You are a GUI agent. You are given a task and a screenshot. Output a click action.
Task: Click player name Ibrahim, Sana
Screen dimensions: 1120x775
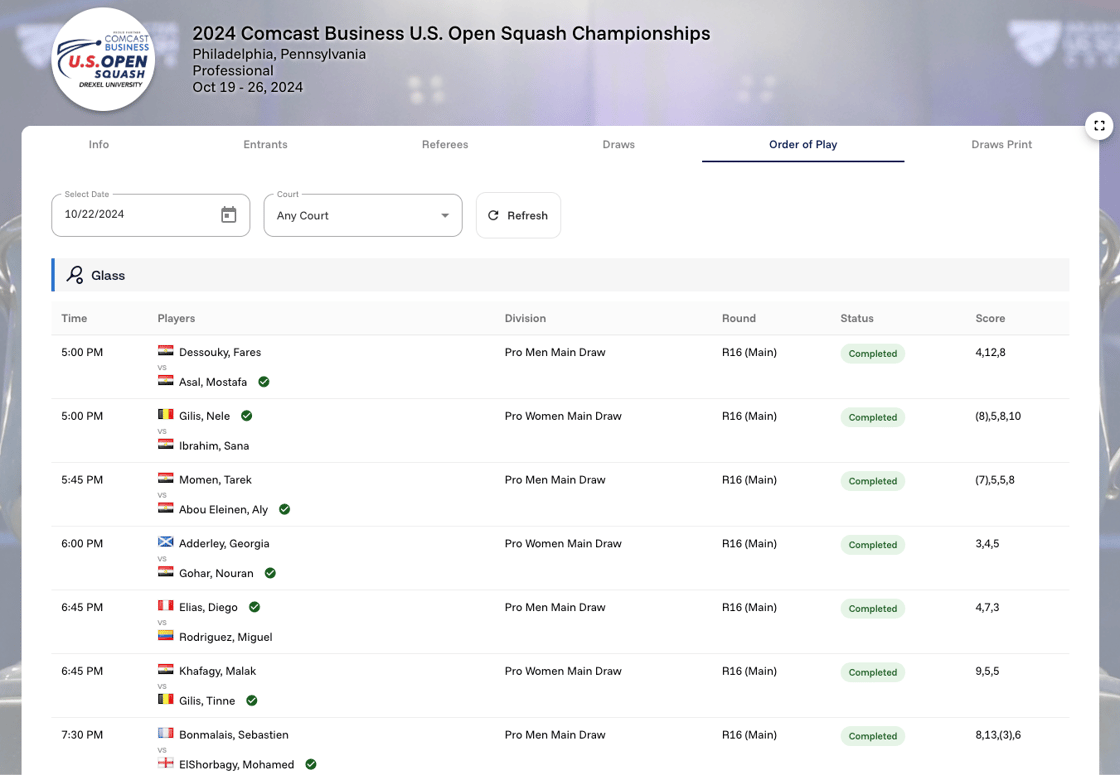coord(214,446)
